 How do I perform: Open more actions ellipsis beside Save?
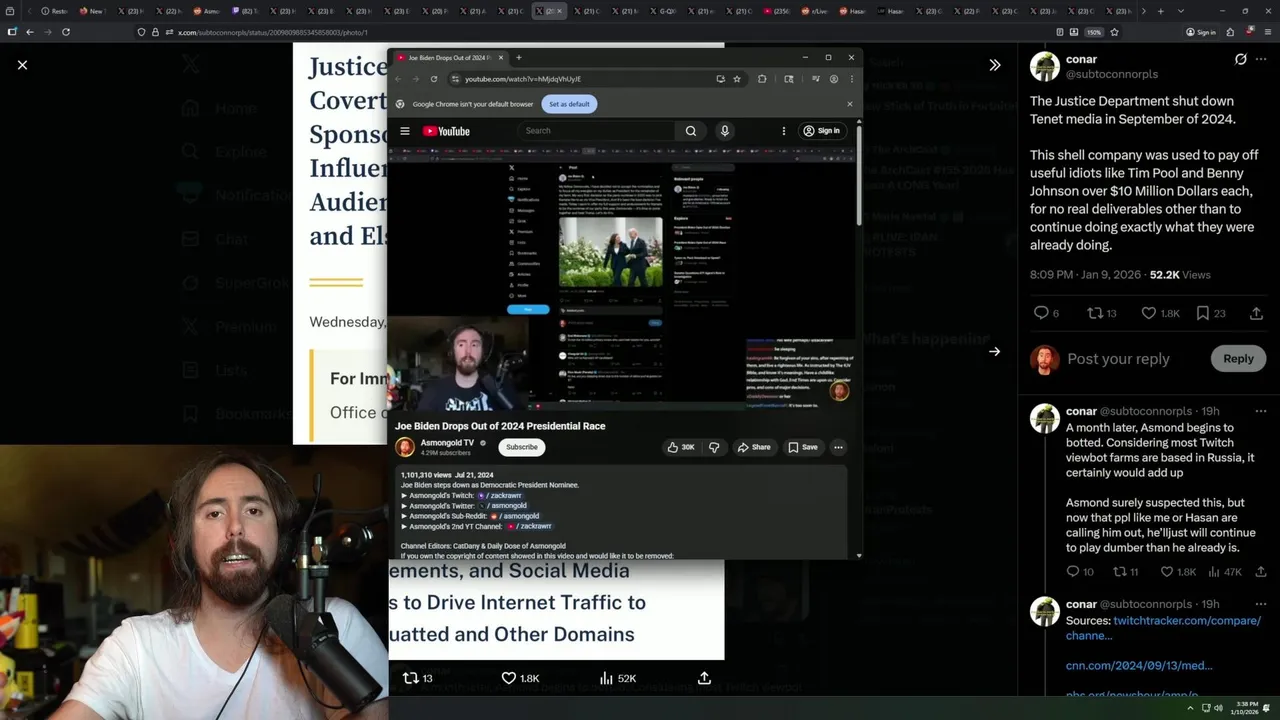tap(838, 447)
